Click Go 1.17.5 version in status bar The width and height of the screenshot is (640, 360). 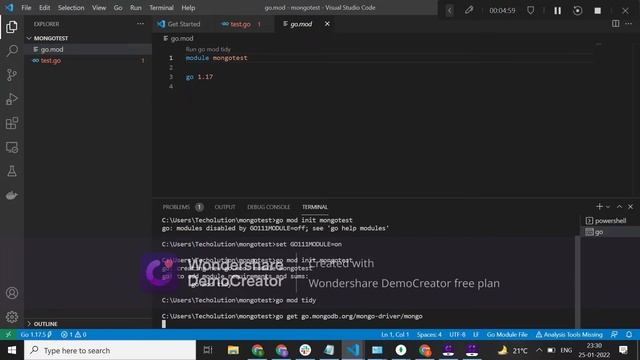tap(36, 334)
